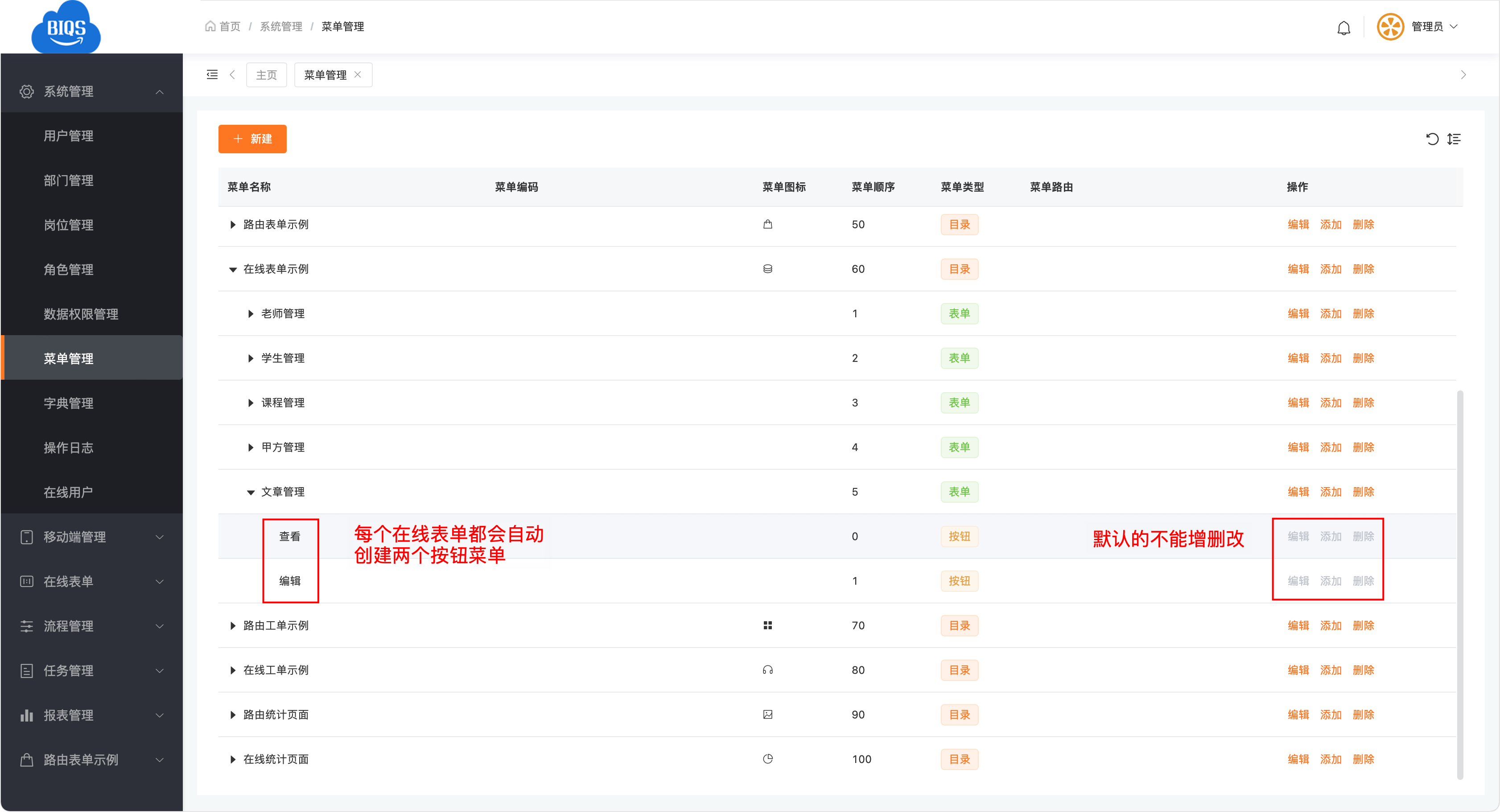1500x812 pixels.
Task: Click the pie chart icon in 在线统计页面 row
Action: pyautogui.click(x=767, y=759)
